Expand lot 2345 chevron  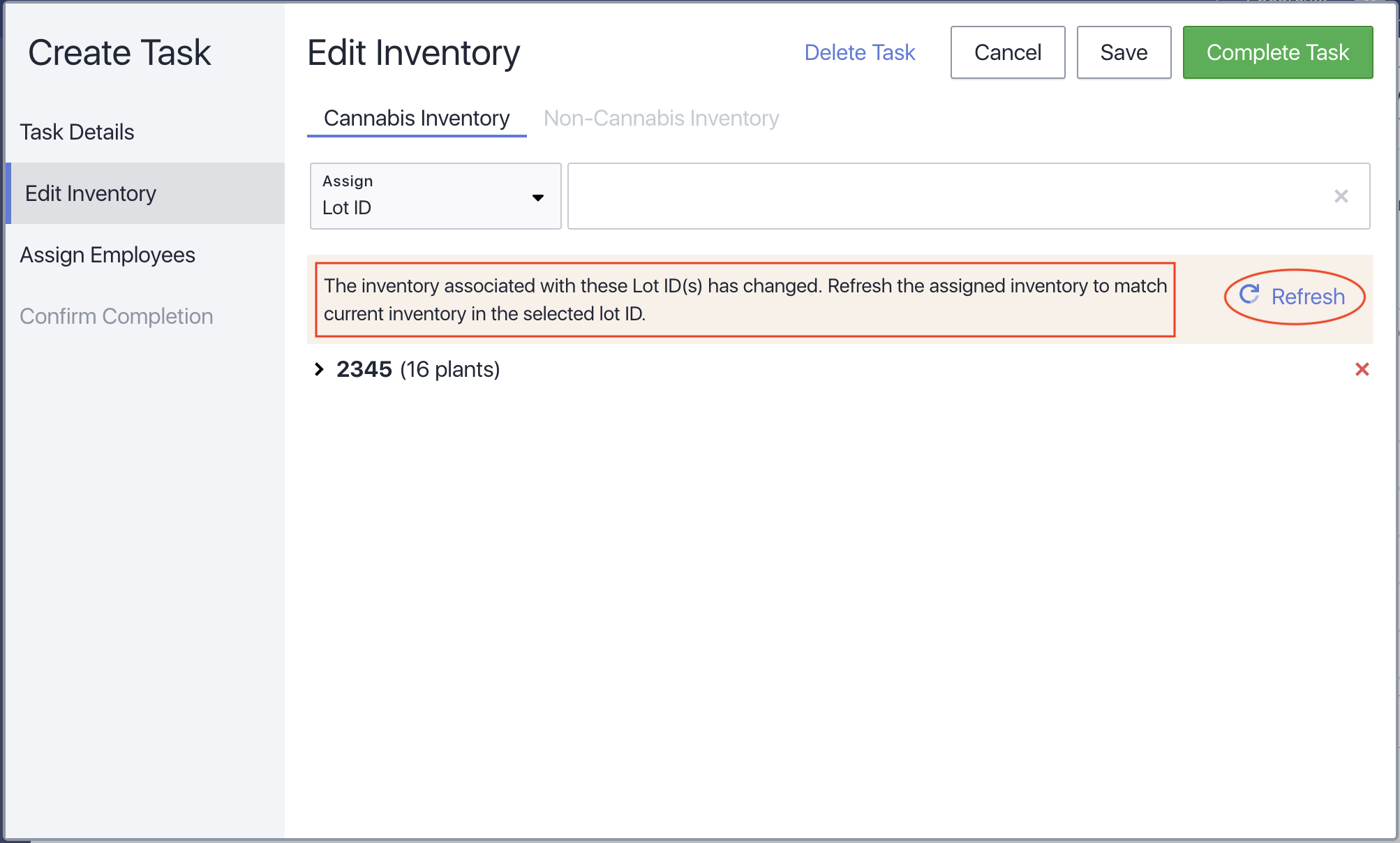(319, 369)
